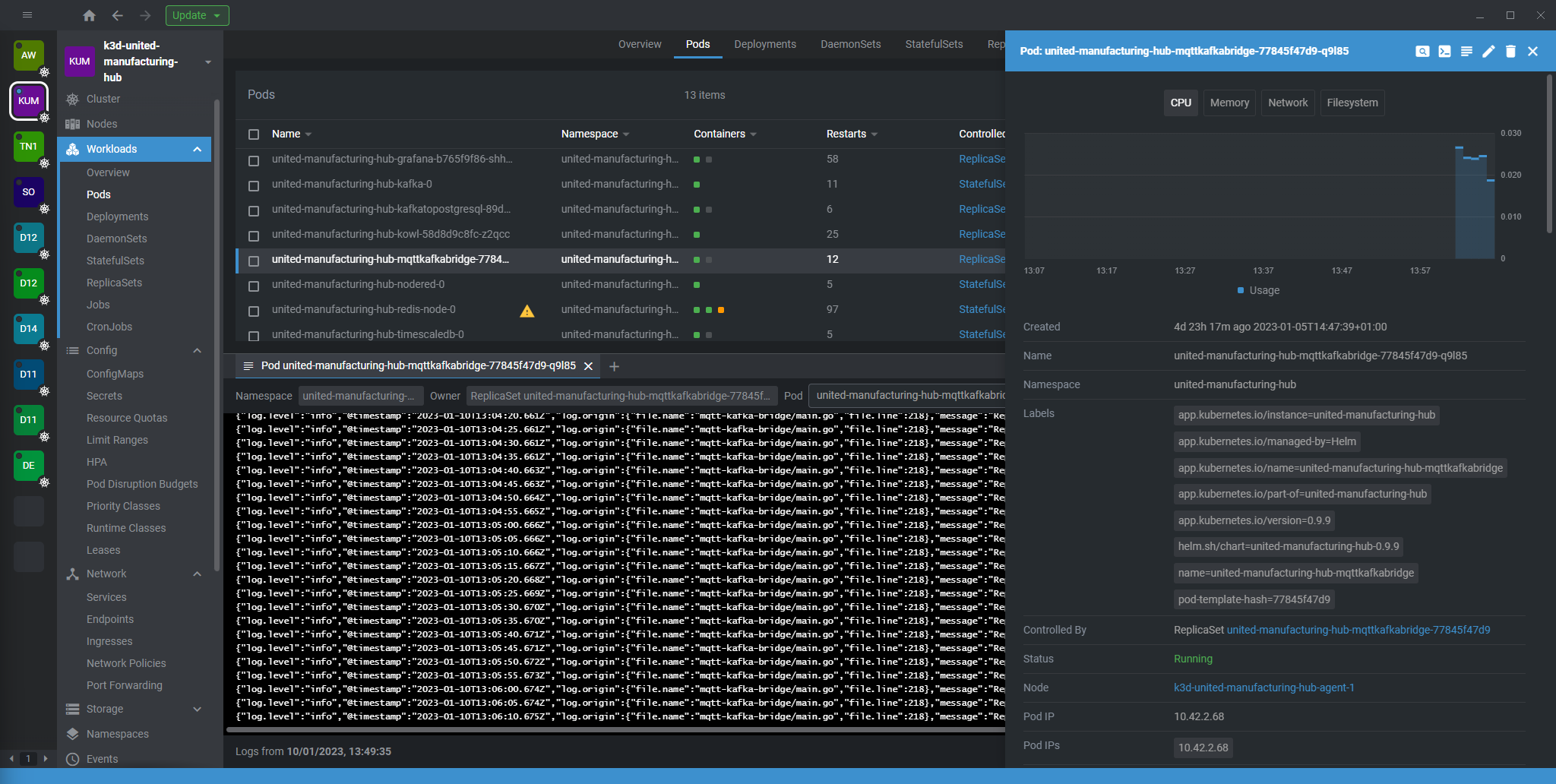This screenshot has height=784, width=1556.
Task: Navigate forward with the right arrow
Action: tap(145, 15)
